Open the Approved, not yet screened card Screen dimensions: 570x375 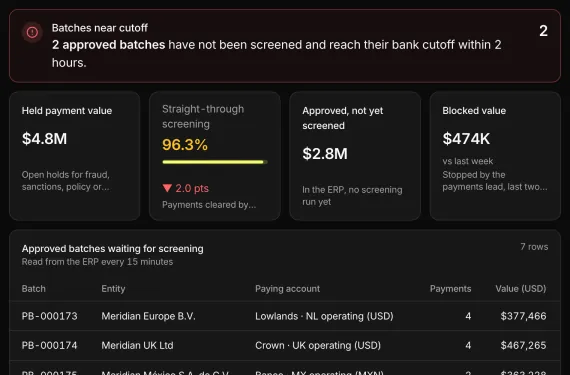(355, 156)
